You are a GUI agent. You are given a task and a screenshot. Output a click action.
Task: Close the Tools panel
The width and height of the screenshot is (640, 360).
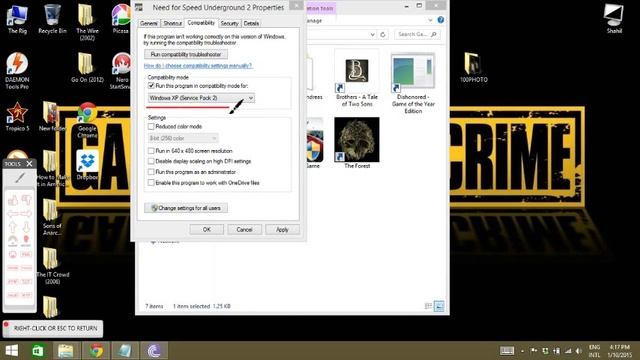tap(29, 164)
